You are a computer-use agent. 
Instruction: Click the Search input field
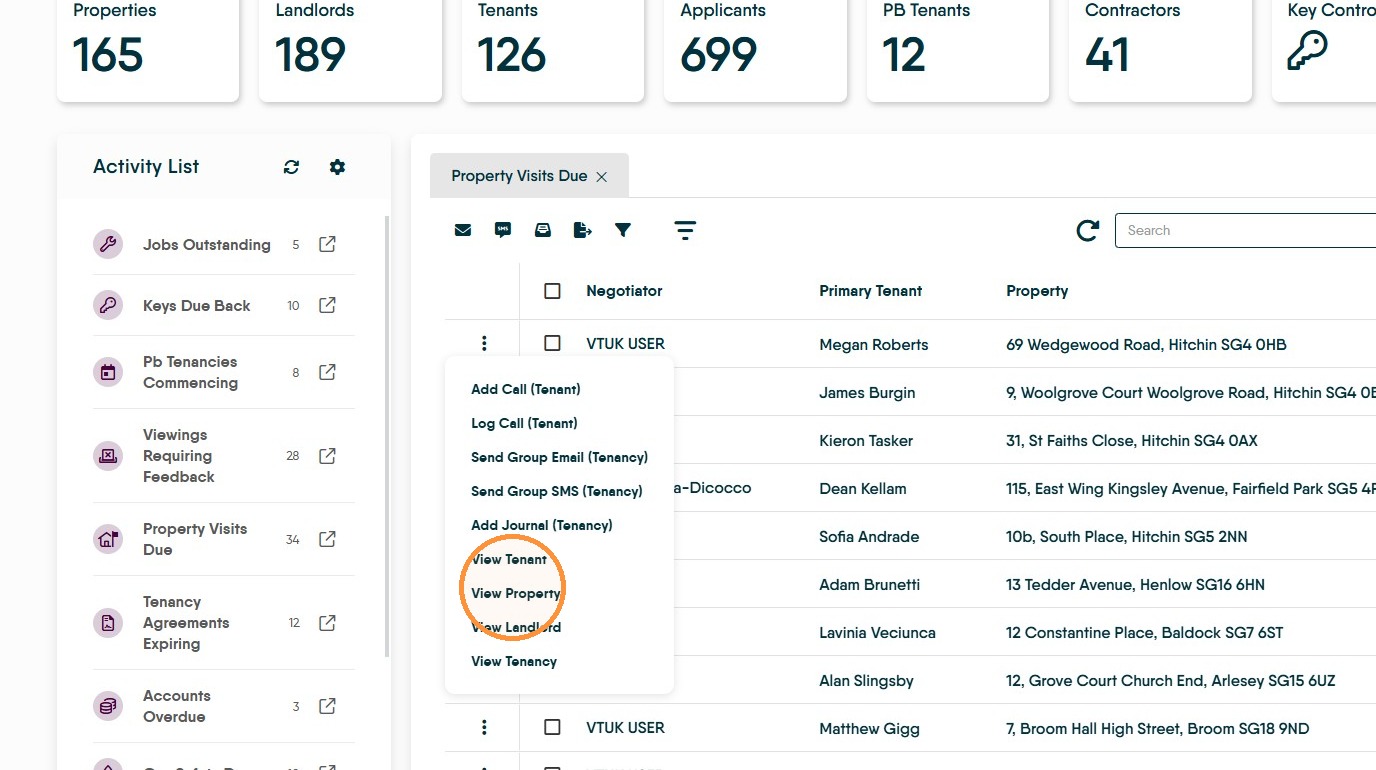tap(1245, 230)
